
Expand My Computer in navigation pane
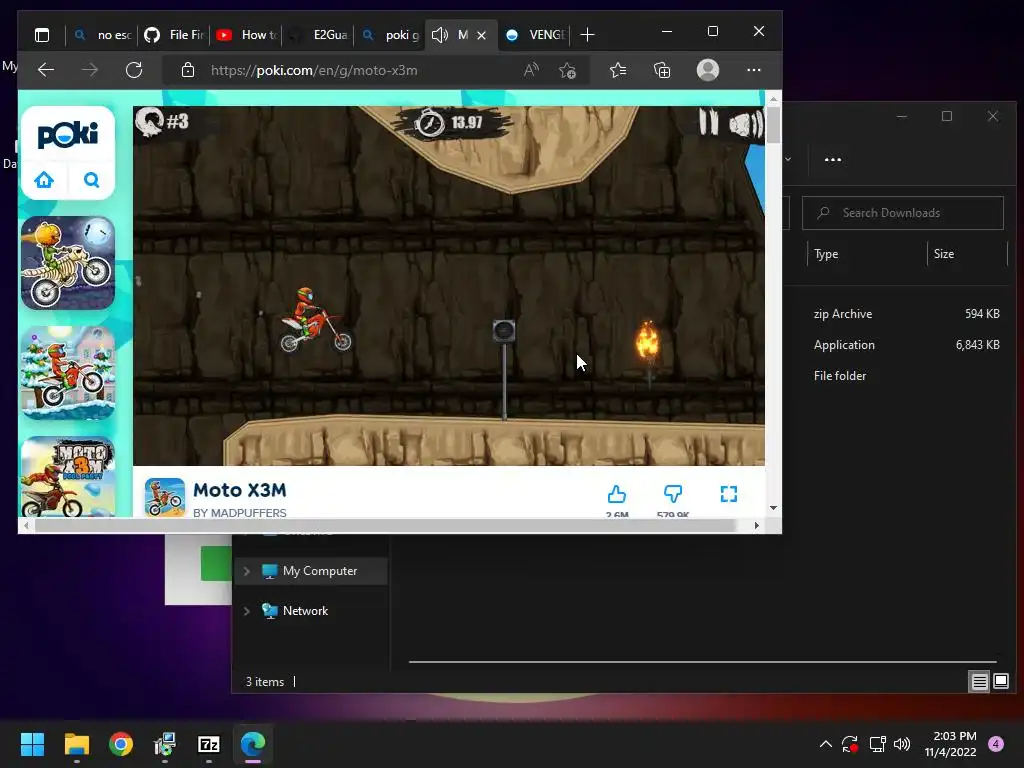(x=246, y=571)
